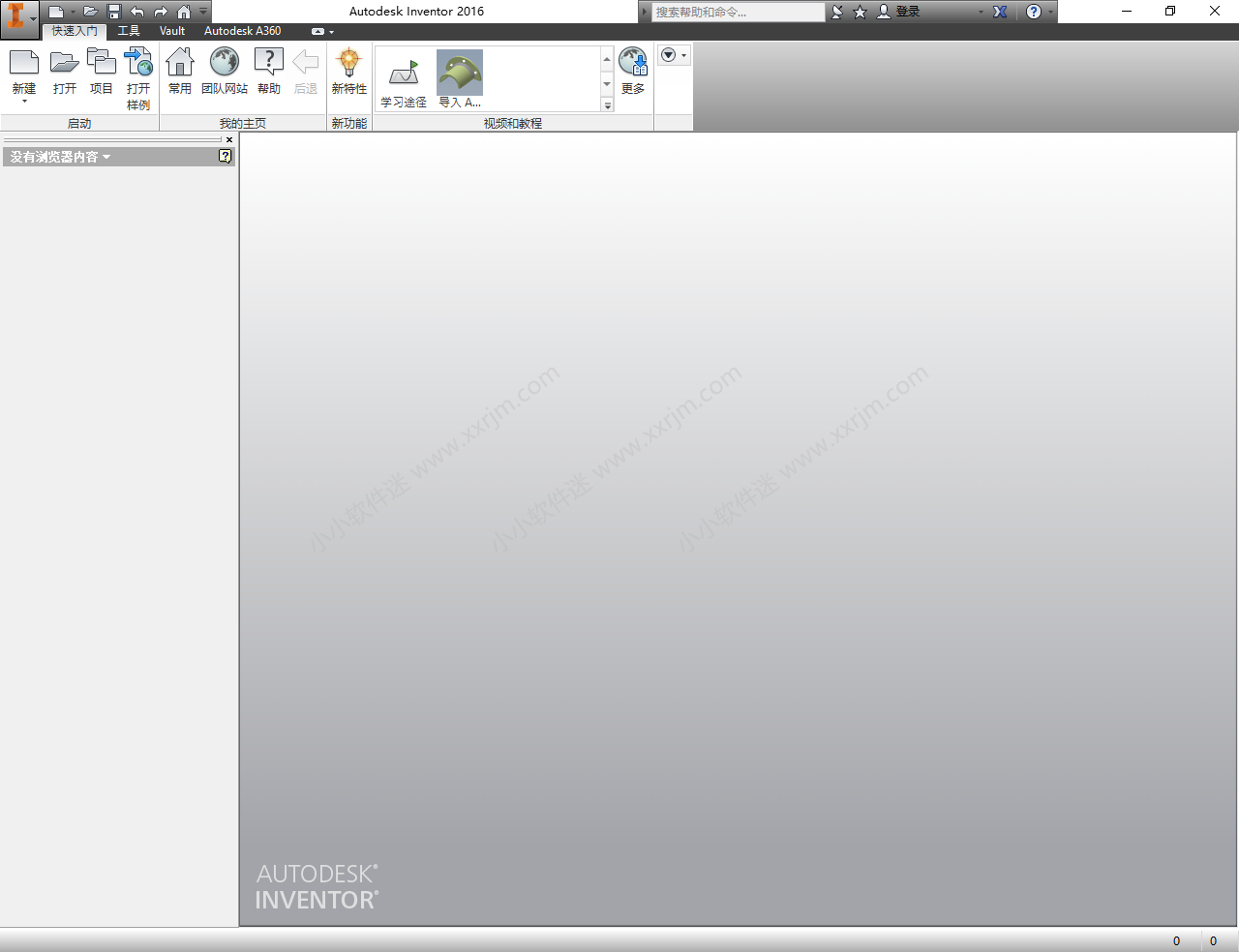Click 登录 sign-in button

[x=898, y=12]
